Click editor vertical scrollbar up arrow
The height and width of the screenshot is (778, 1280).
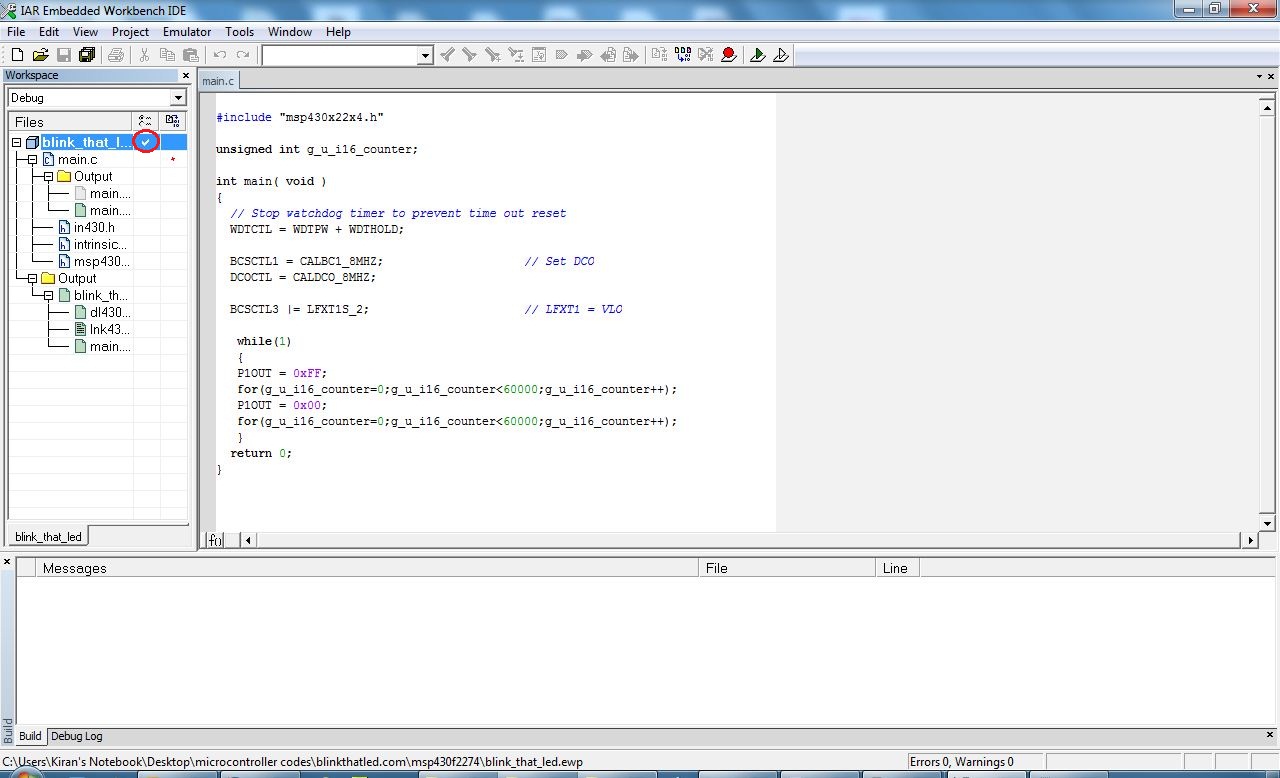click(1267, 106)
